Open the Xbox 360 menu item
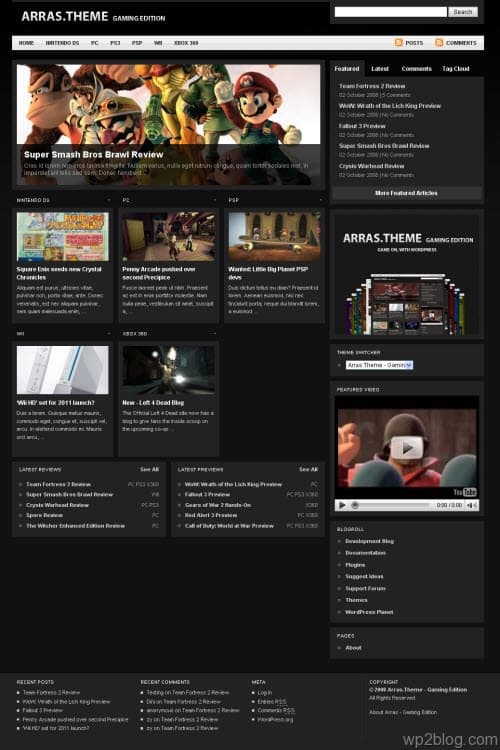This screenshot has width=500, height=750. tap(186, 43)
